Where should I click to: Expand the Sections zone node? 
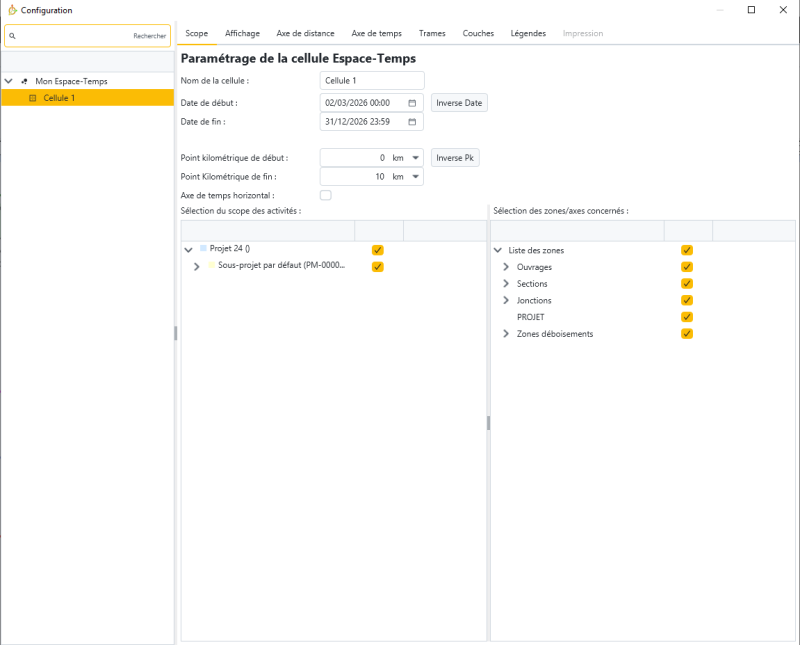pyautogui.click(x=506, y=284)
